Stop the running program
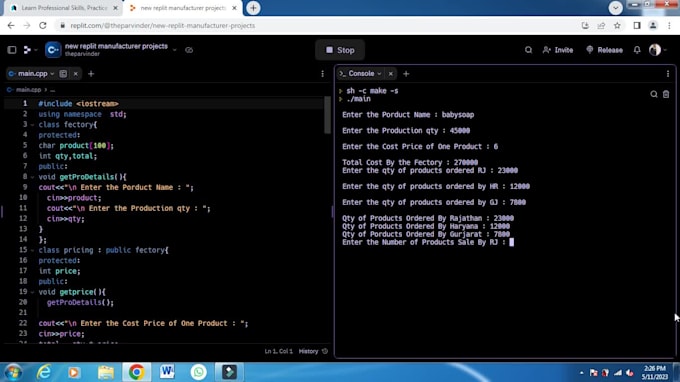The height and width of the screenshot is (382, 680). click(x=340, y=50)
